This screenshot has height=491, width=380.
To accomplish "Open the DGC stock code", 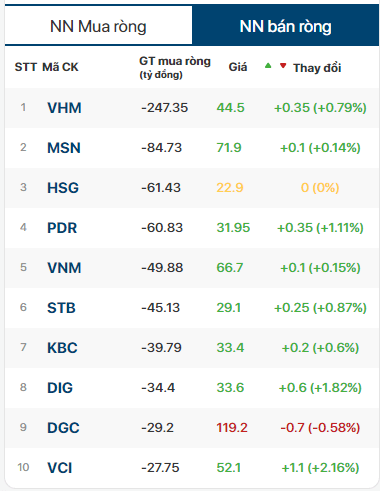I will (63, 428).
